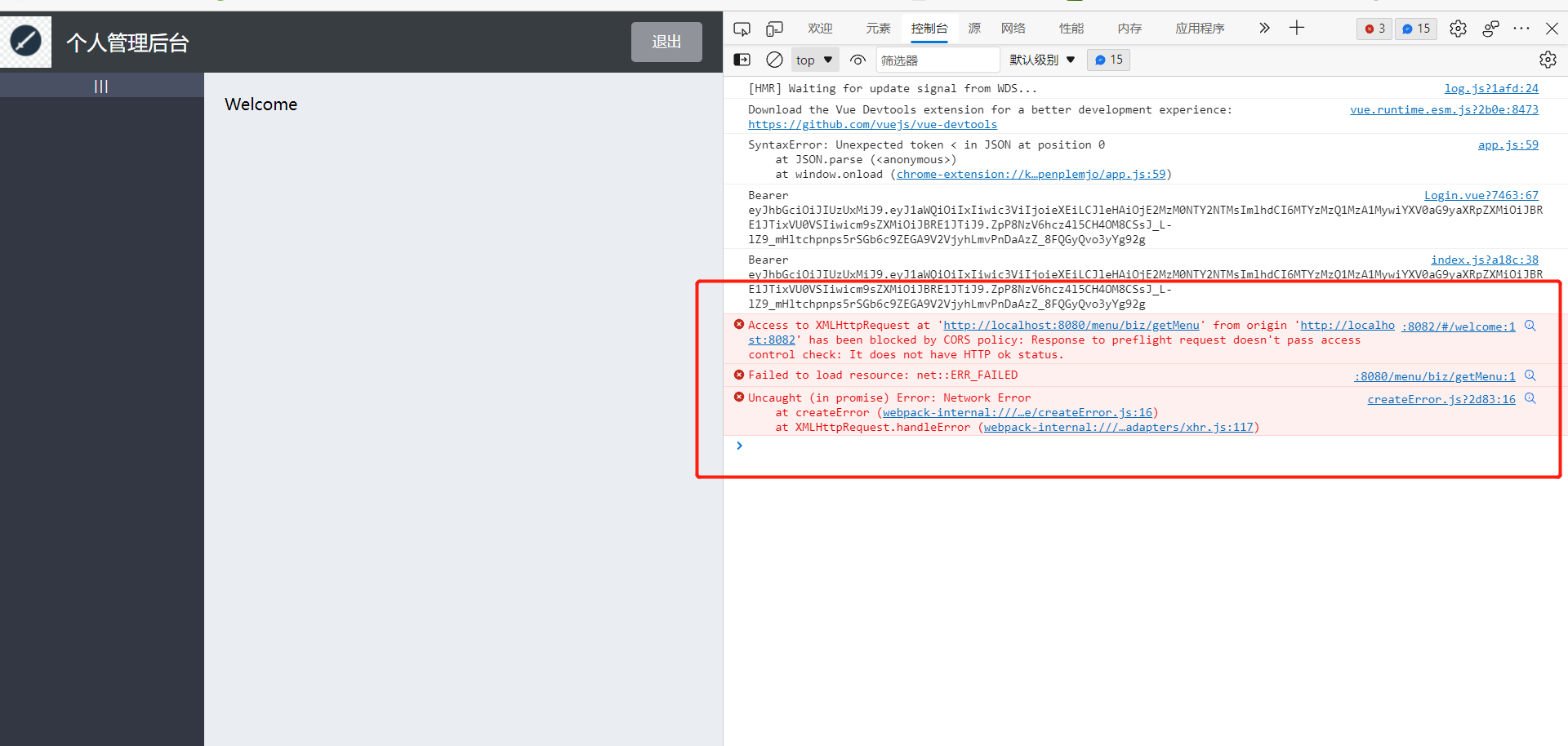Viewport: 1568px width, 746px height.
Task: Open the log.js?1afd:24 source link
Action: coord(1491,88)
